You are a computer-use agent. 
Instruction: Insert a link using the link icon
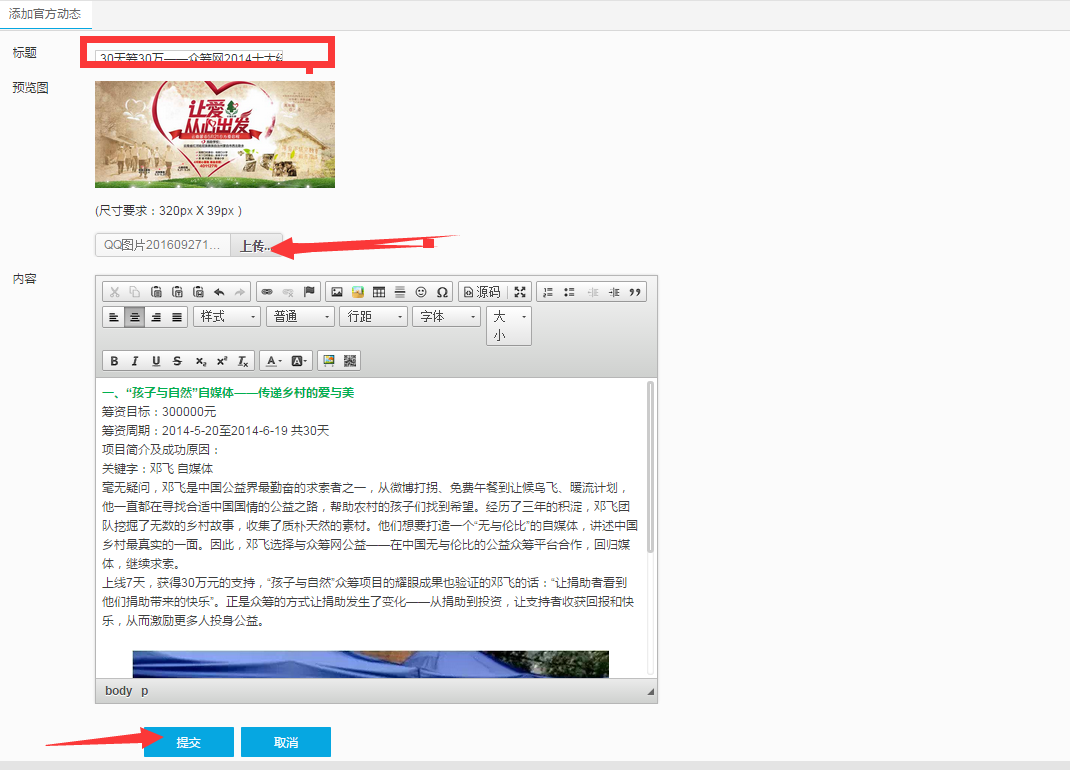(266, 292)
